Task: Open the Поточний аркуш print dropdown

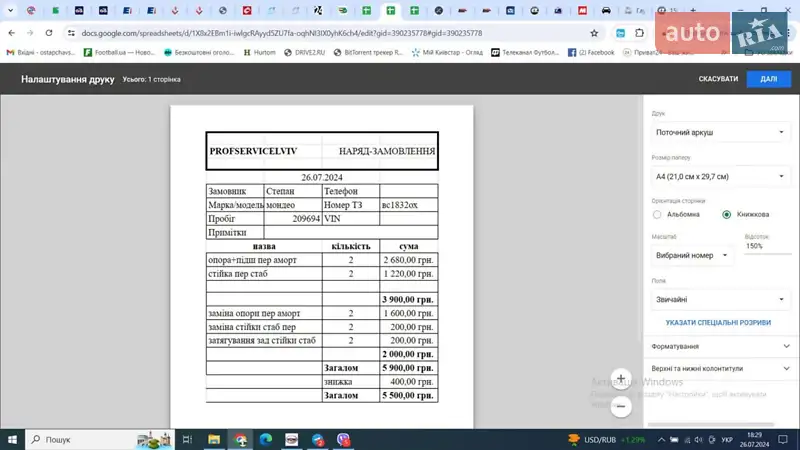Action: 720,132
